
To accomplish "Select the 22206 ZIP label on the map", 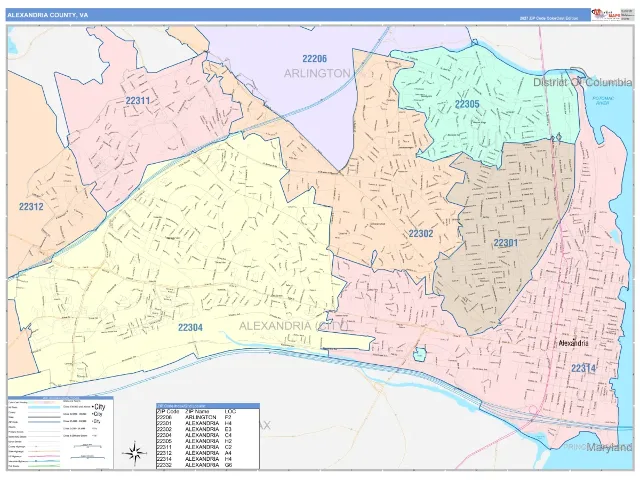I will coord(314,58).
